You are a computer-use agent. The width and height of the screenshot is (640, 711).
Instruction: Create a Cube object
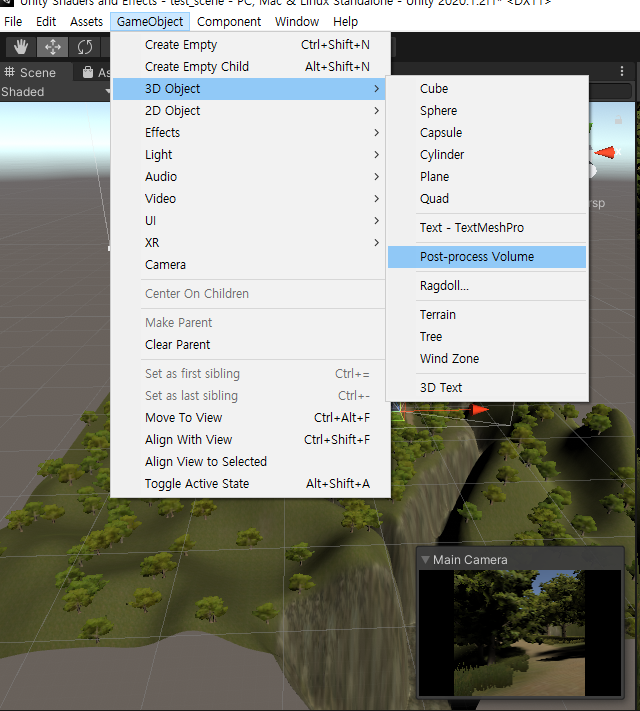point(487,89)
